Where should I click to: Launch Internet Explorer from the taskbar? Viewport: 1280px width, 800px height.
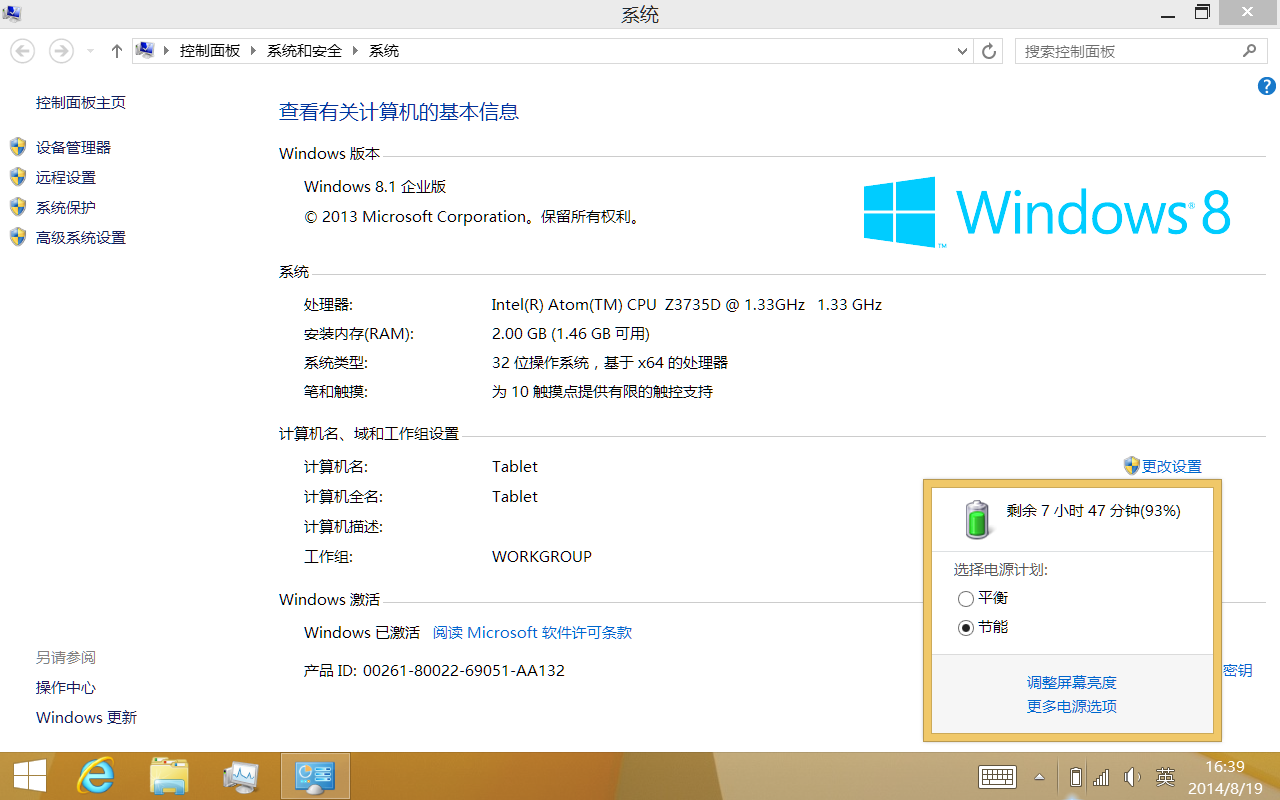click(x=97, y=776)
